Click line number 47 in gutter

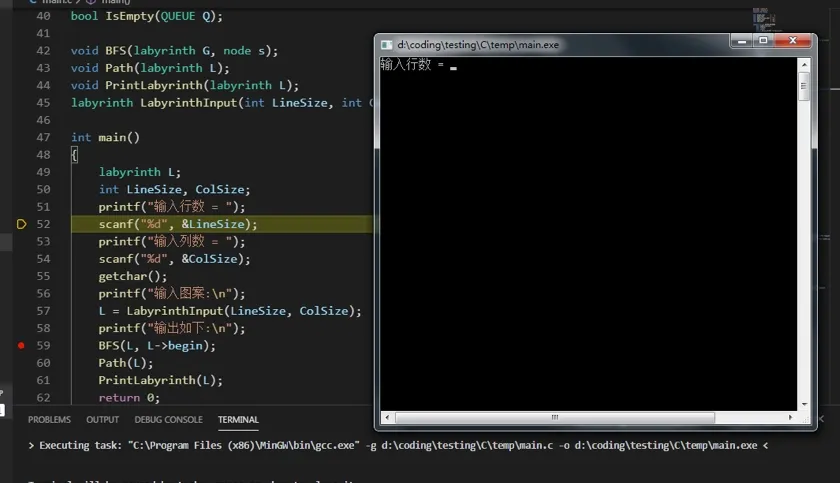(43, 137)
